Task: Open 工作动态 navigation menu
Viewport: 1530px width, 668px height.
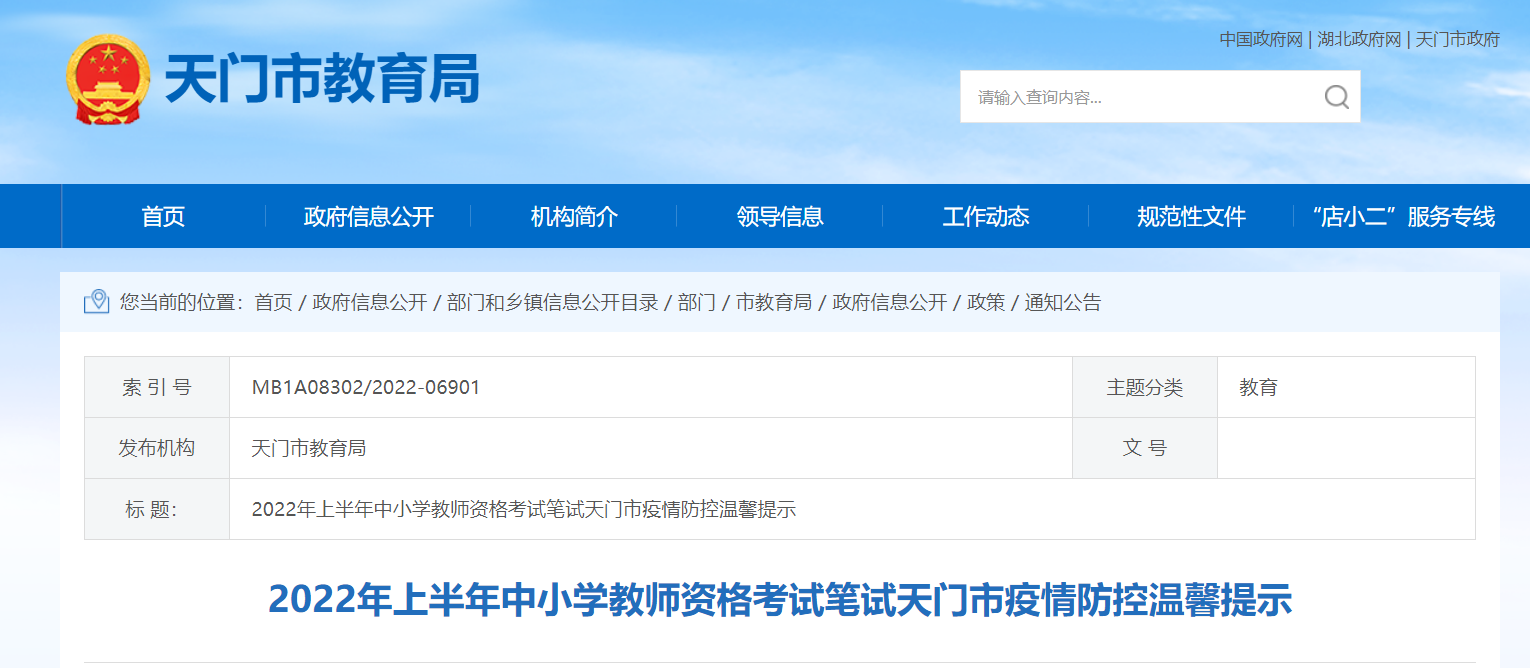Action: tap(986, 216)
